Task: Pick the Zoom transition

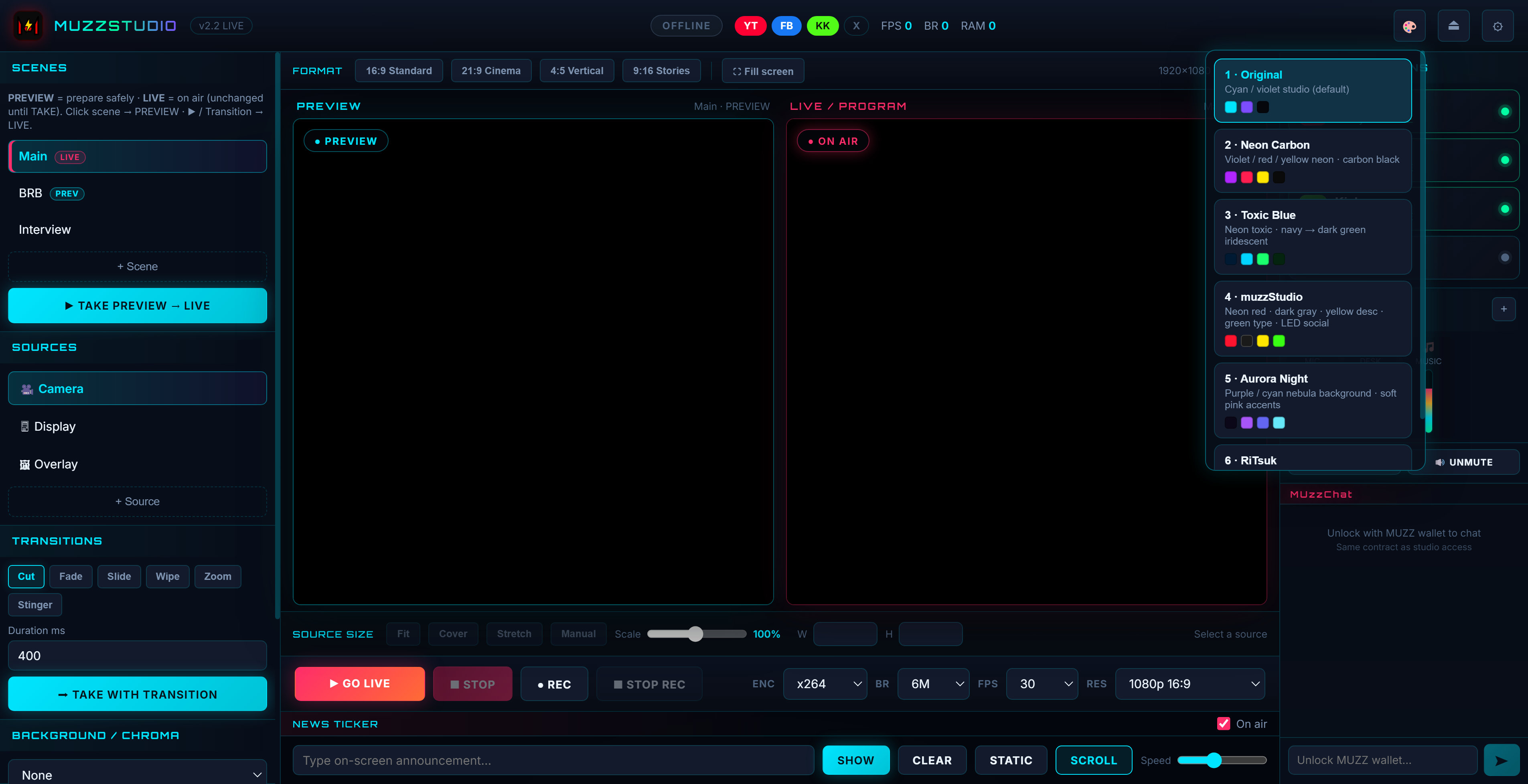Action: pos(218,576)
